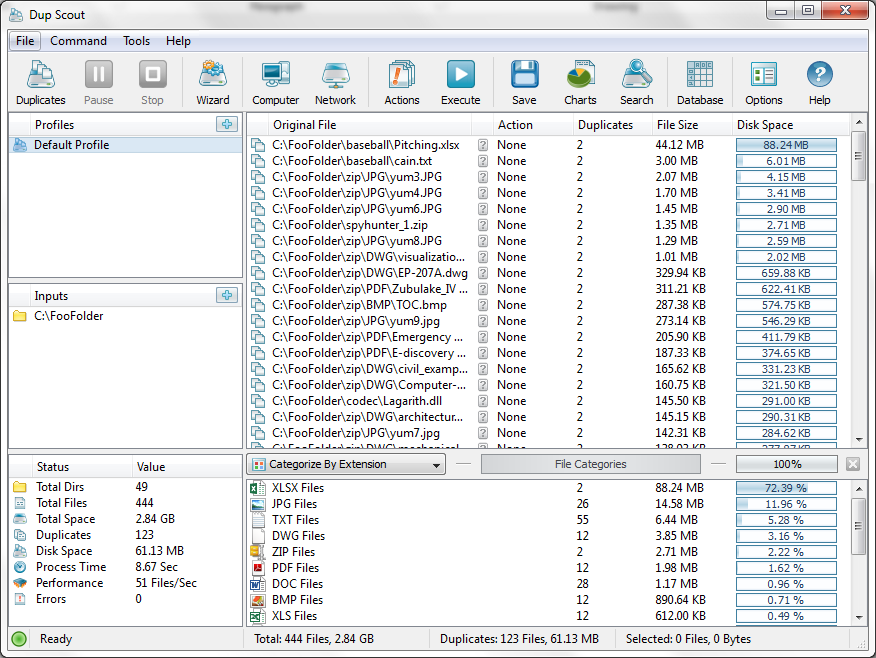Select the TOC.bmp duplicate row
Screen dimensions: 876x658
548,305
